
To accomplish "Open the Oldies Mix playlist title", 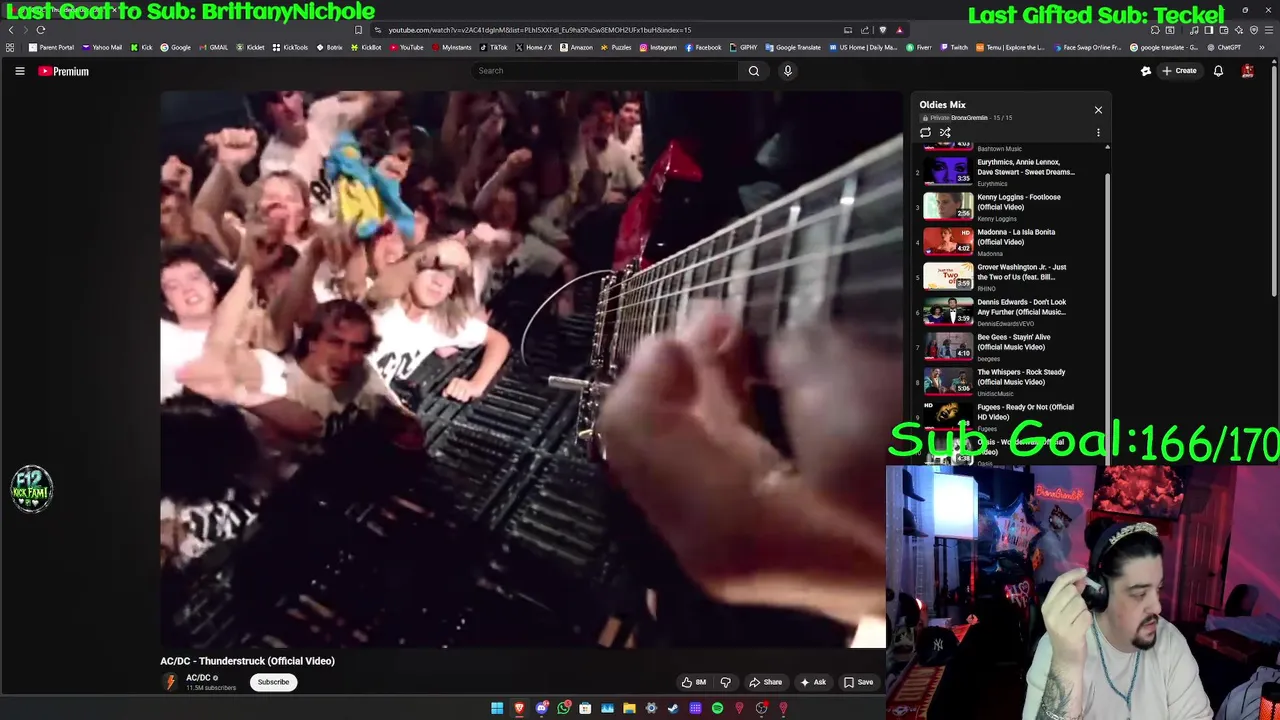I will tap(942, 105).
